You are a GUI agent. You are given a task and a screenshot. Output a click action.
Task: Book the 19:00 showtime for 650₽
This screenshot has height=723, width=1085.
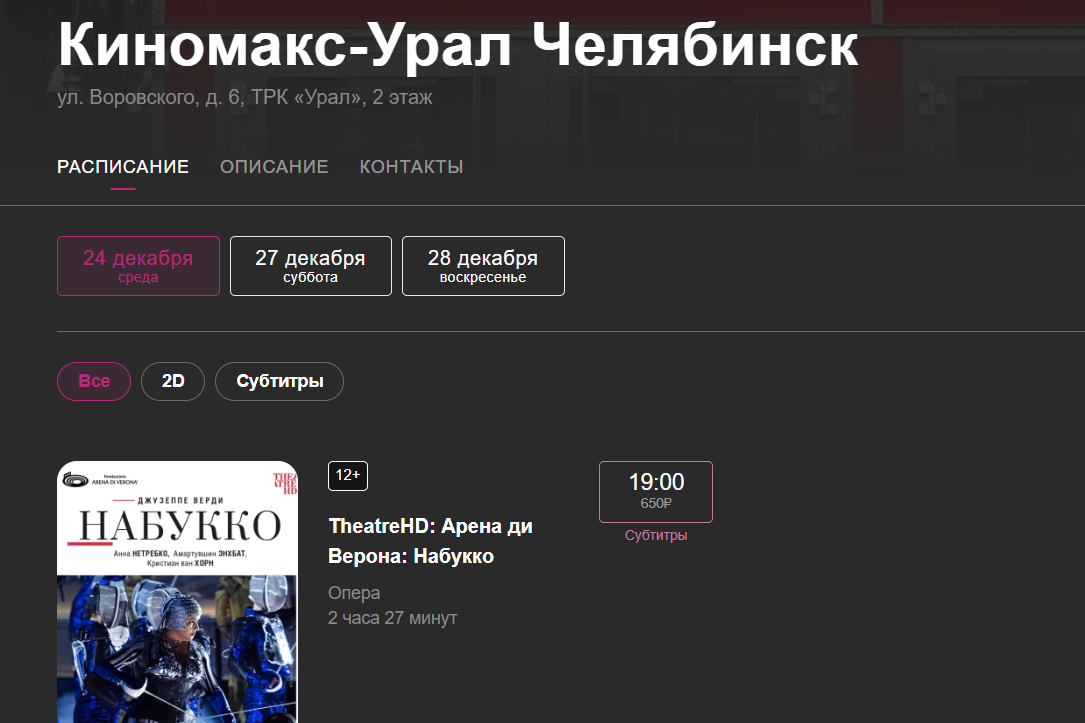click(x=656, y=492)
